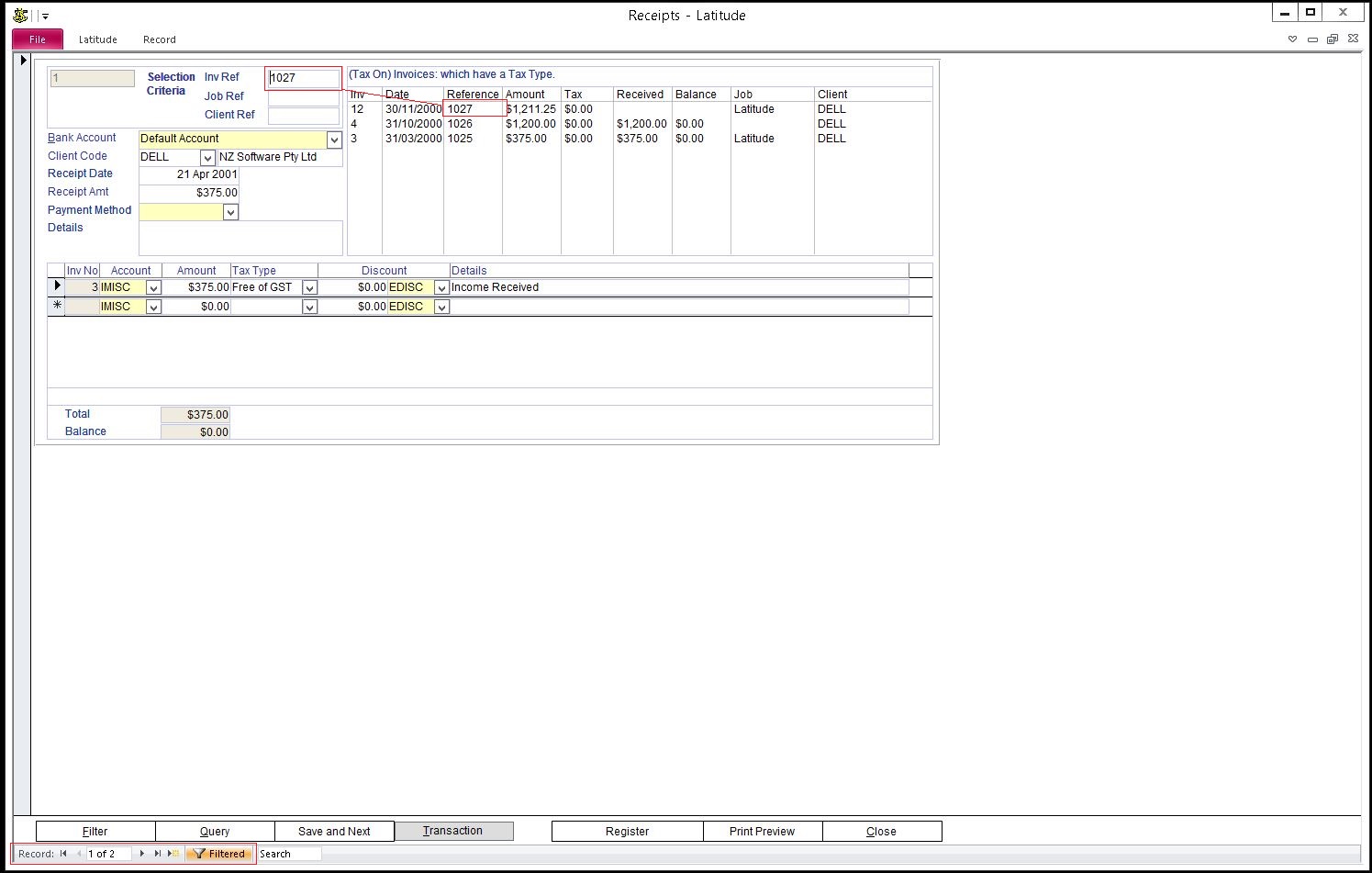Image resolution: width=1372 pixels, height=873 pixels.
Task: Open the File tab
Action: (x=38, y=39)
